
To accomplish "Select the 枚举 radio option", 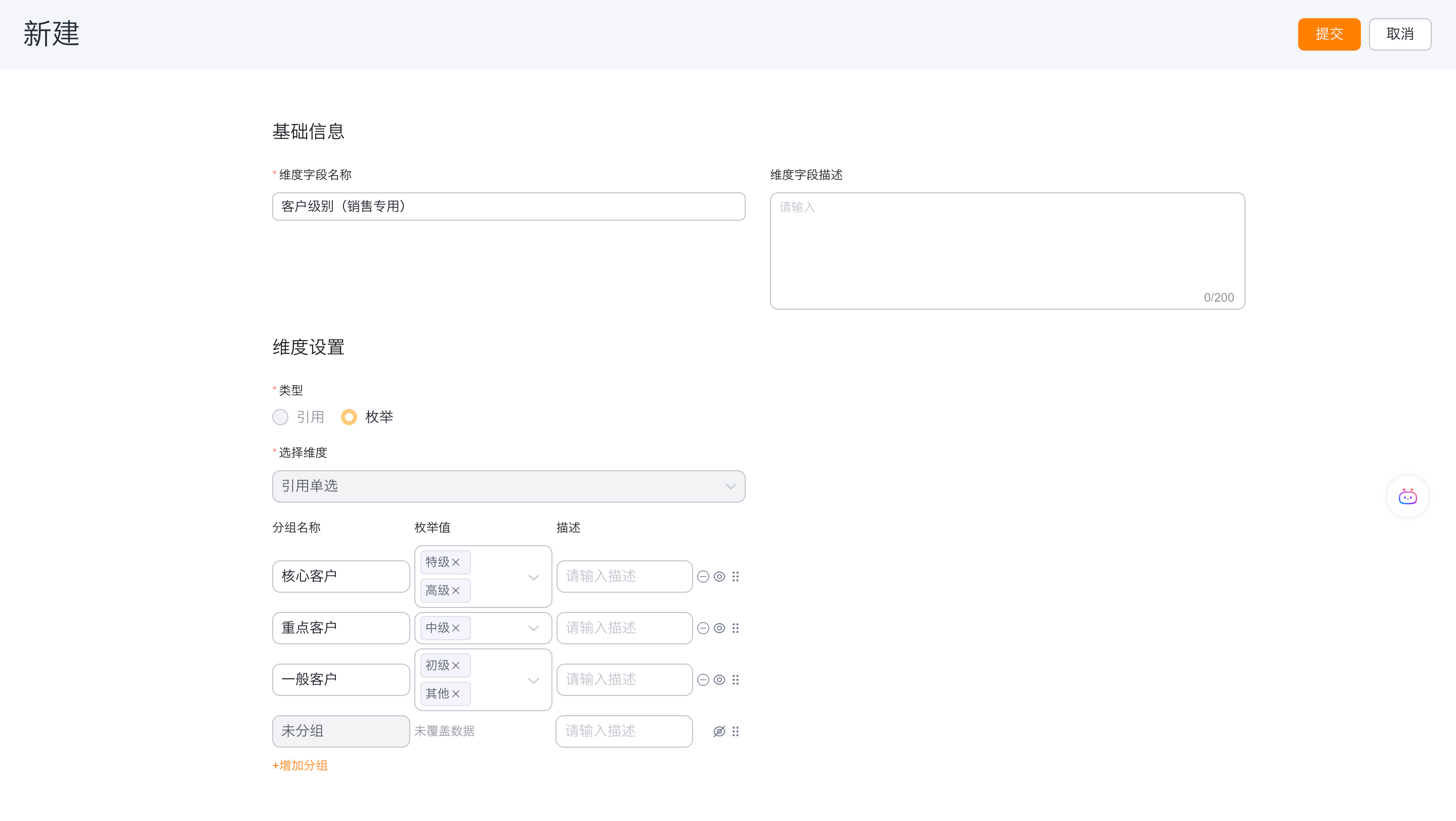I will pyautogui.click(x=349, y=417).
